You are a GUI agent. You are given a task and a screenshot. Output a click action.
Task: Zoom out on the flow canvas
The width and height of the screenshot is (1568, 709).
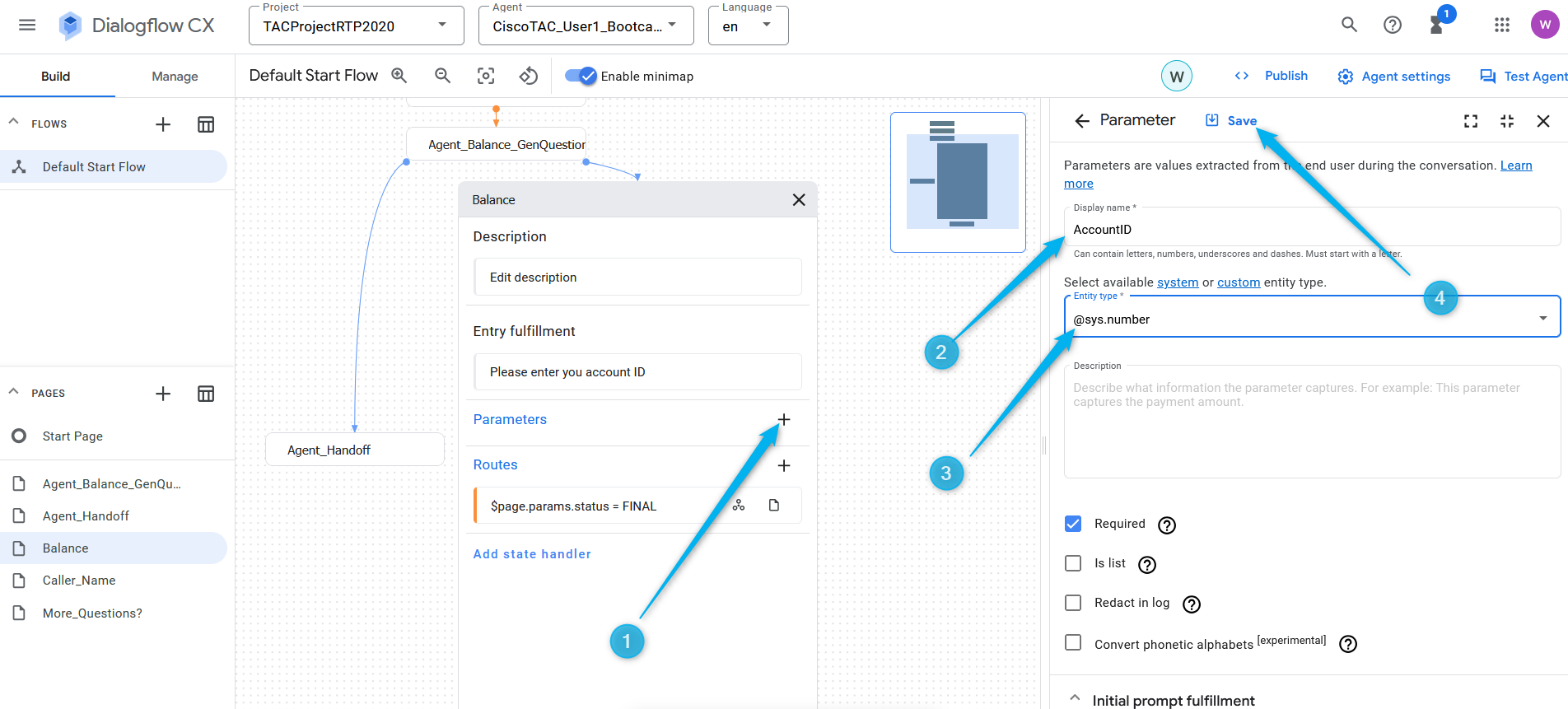443,76
